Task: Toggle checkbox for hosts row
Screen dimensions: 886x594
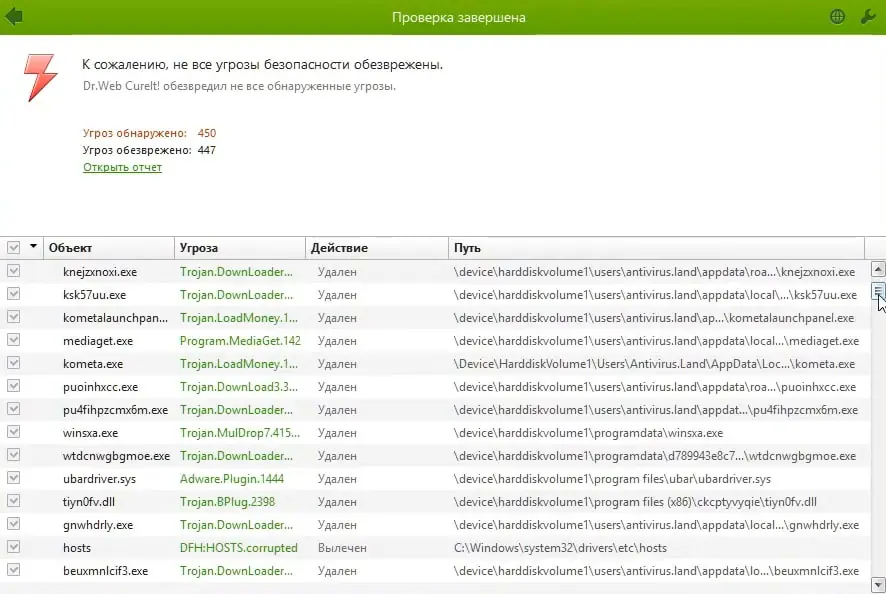Action: (x=14, y=547)
